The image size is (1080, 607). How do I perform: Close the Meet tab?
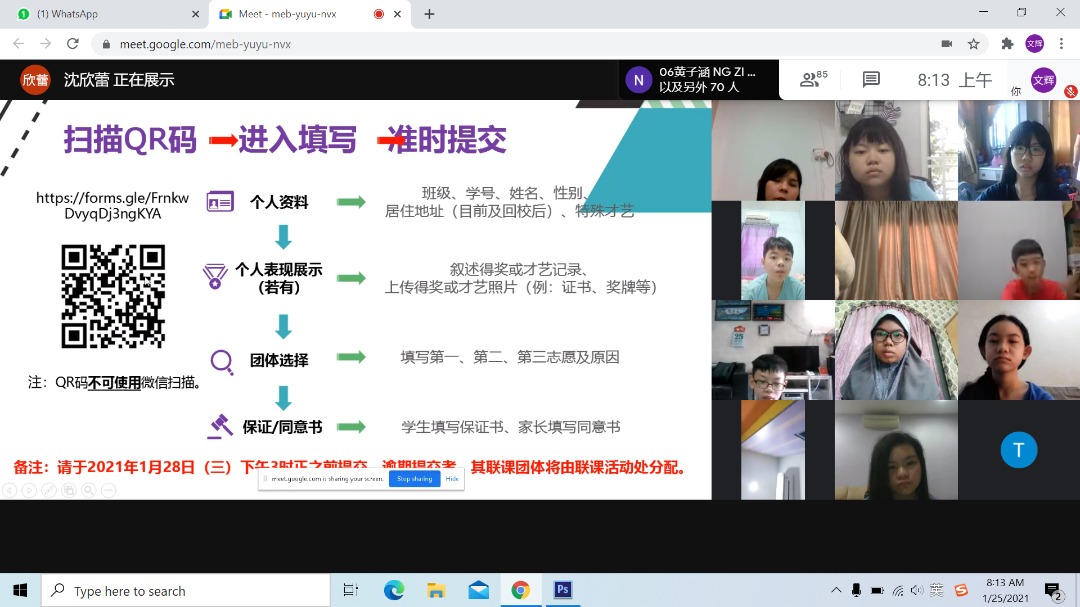[397, 14]
